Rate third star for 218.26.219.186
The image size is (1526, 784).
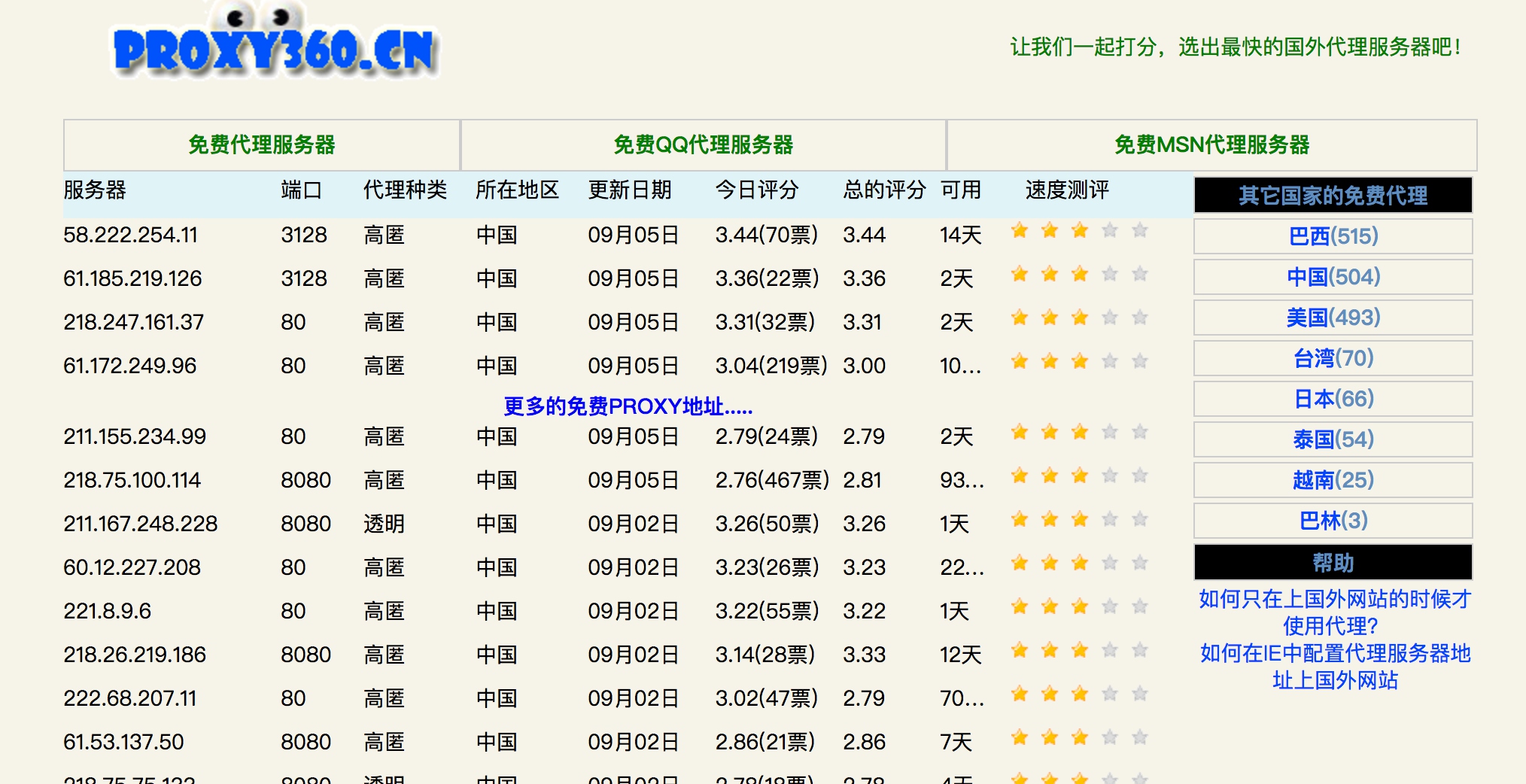[x=1080, y=650]
